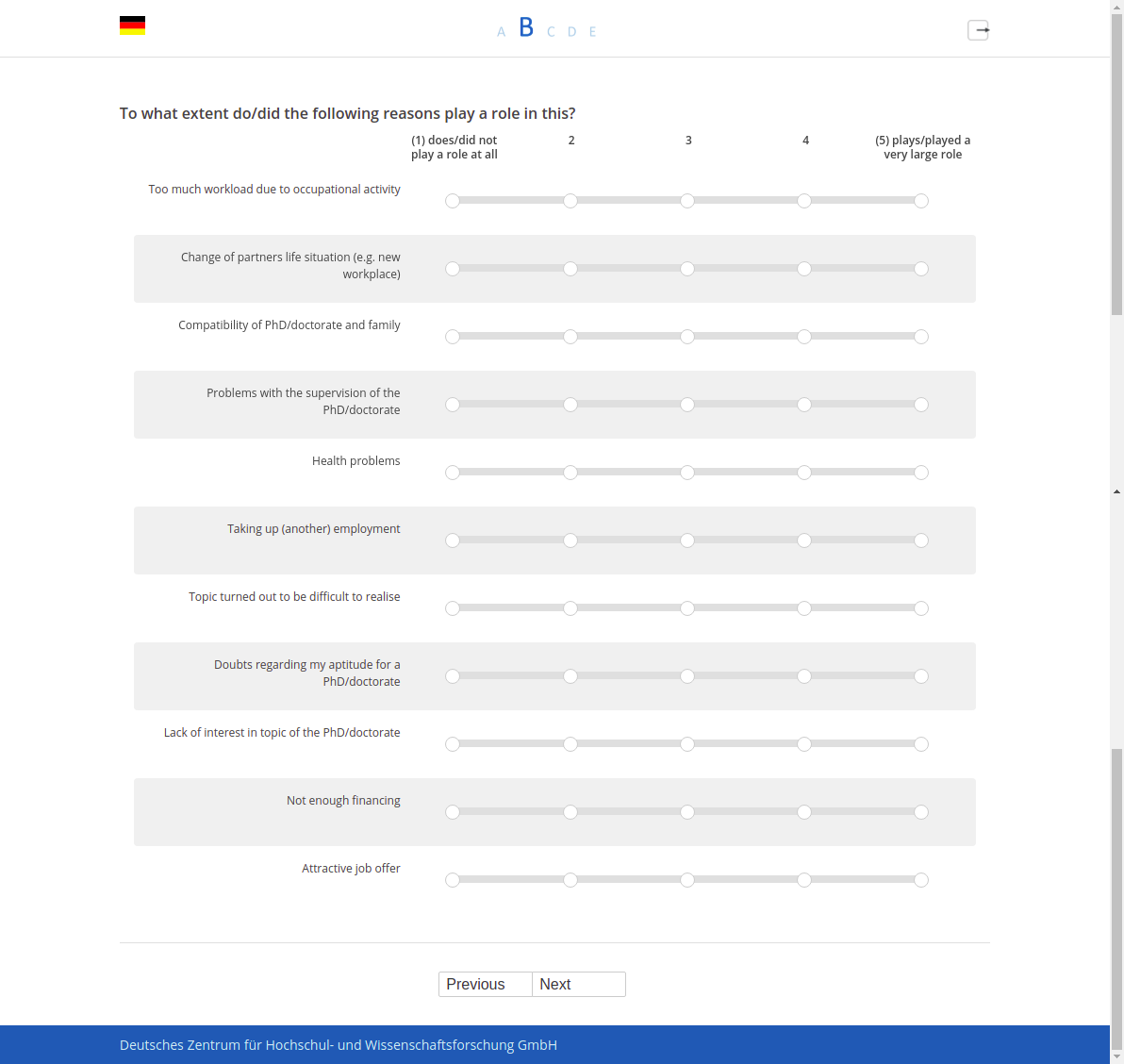Rate Health problems as 3
This screenshot has width=1124, height=1064.
click(x=686, y=473)
